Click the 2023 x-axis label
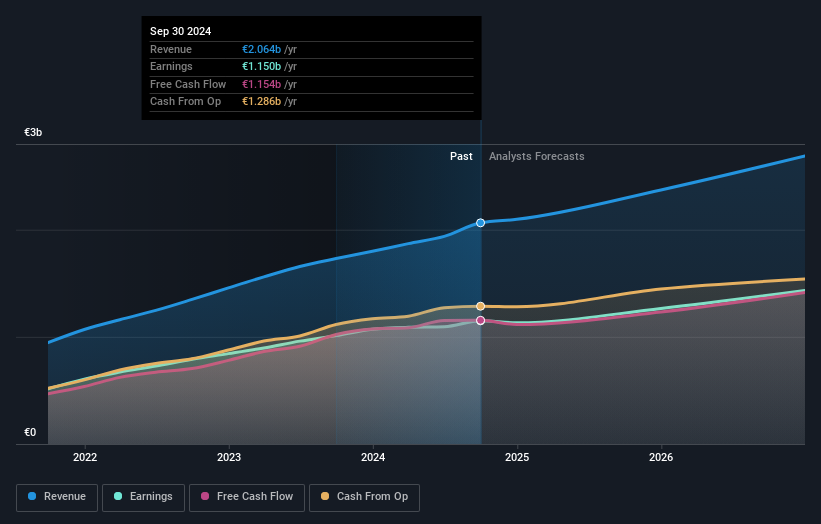Viewport: 821px width, 524px height. click(229, 457)
